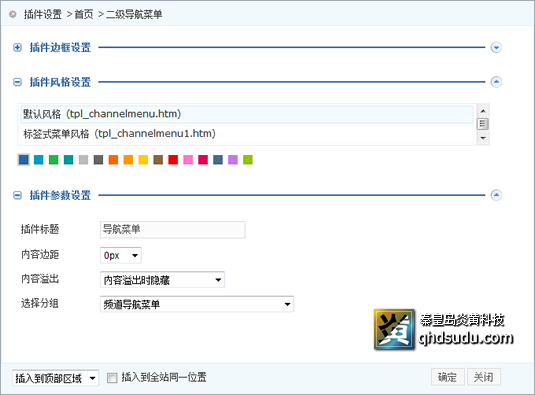Collapse 插件参数设置 with the minus icon
The height and width of the screenshot is (395, 535).
17,195
